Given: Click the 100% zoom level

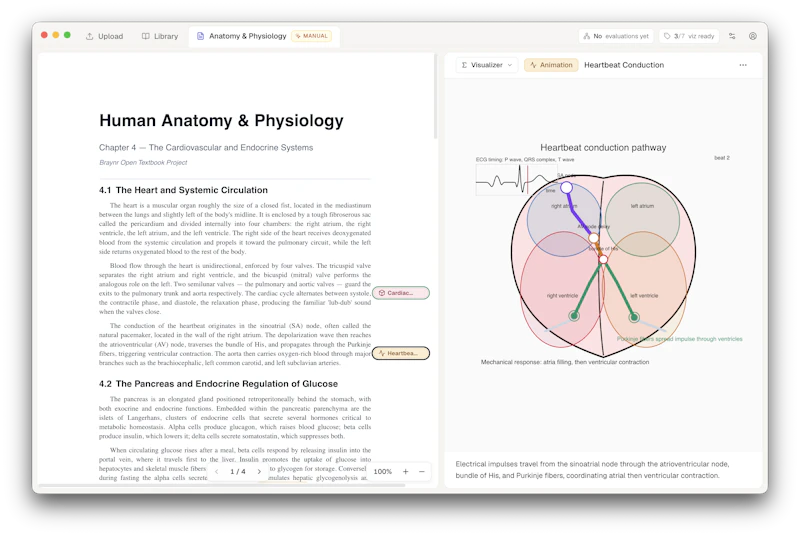Looking at the screenshot, I should 383,472.
